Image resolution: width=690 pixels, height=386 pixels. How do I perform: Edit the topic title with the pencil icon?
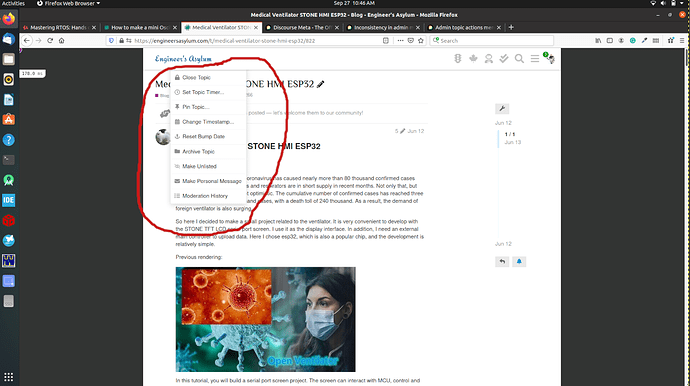(320, 84)
